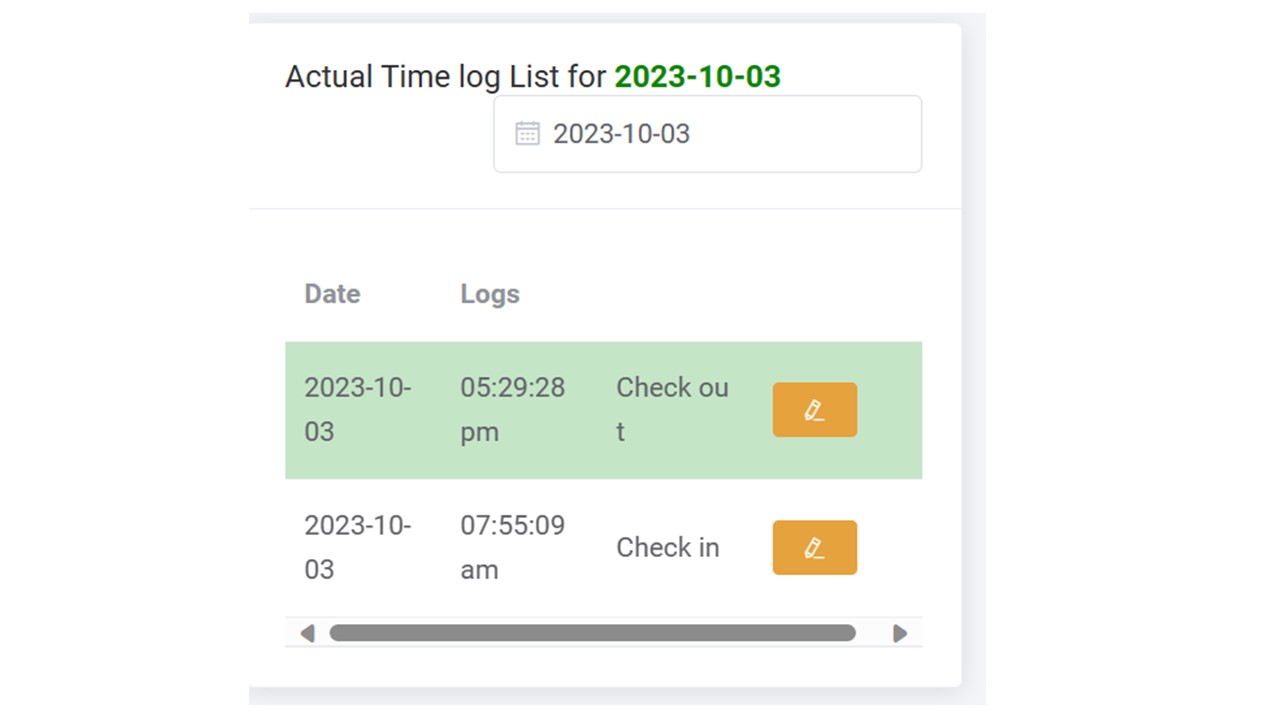Click the scroll right arrow
Viewport: 1280px width, 720px height.
coord(900,633)
